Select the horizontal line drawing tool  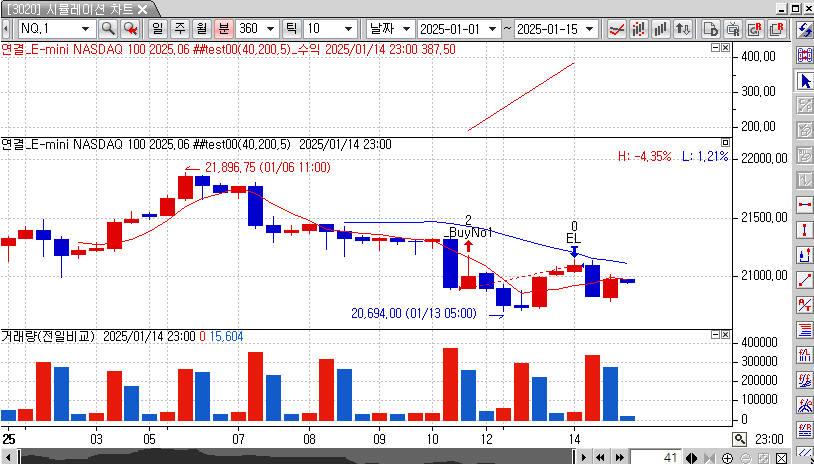tap(803, 205)
